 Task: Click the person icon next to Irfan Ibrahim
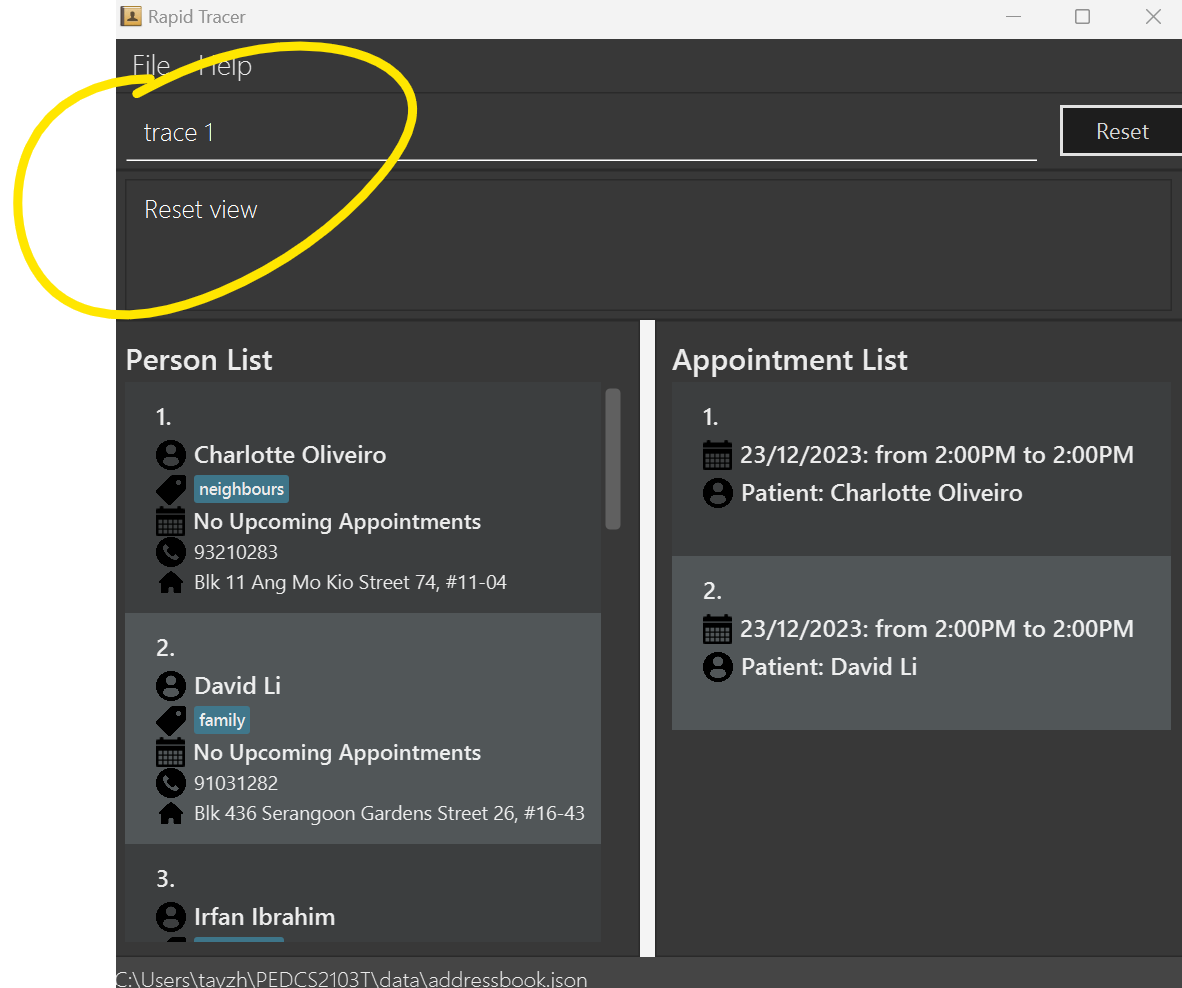coord(171,917)
